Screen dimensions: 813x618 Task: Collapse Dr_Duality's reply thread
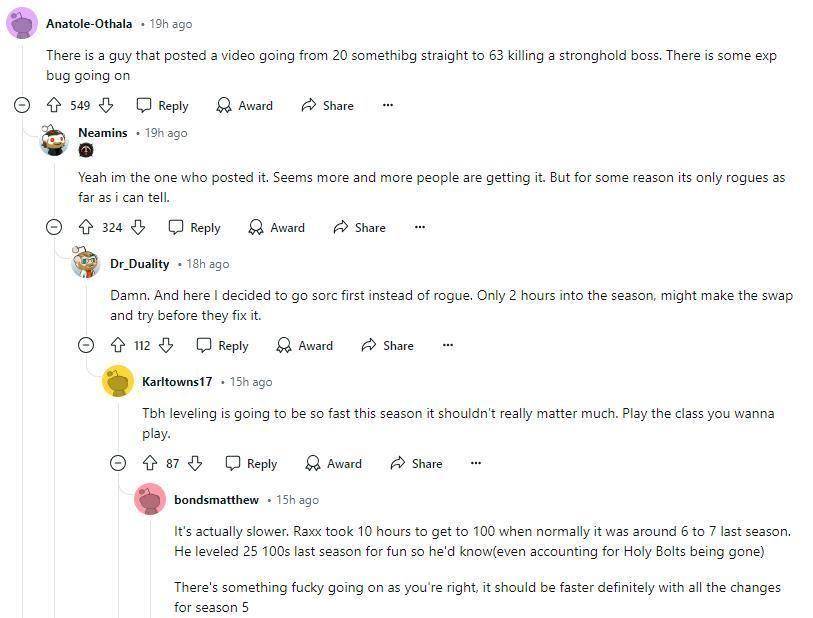(x=86, y=345)
